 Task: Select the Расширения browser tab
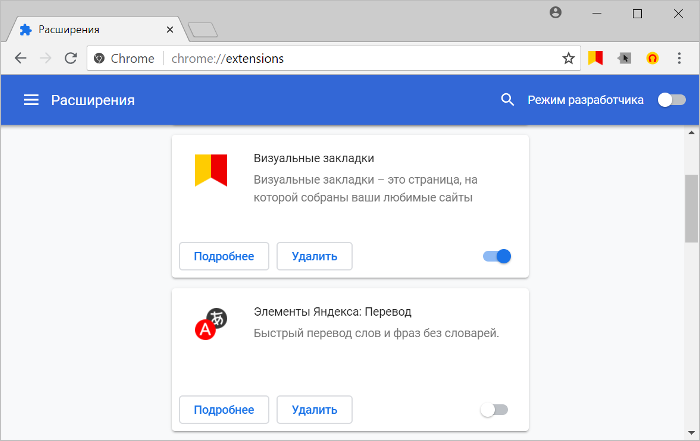(96, 29)
